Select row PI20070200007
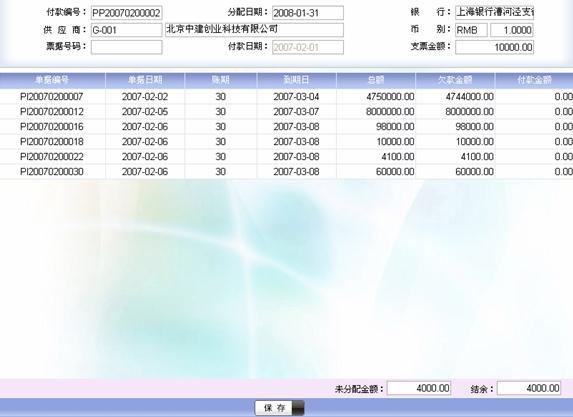This screenshot has height=417, width=573. pyautogui.click(x=286, y=96)
